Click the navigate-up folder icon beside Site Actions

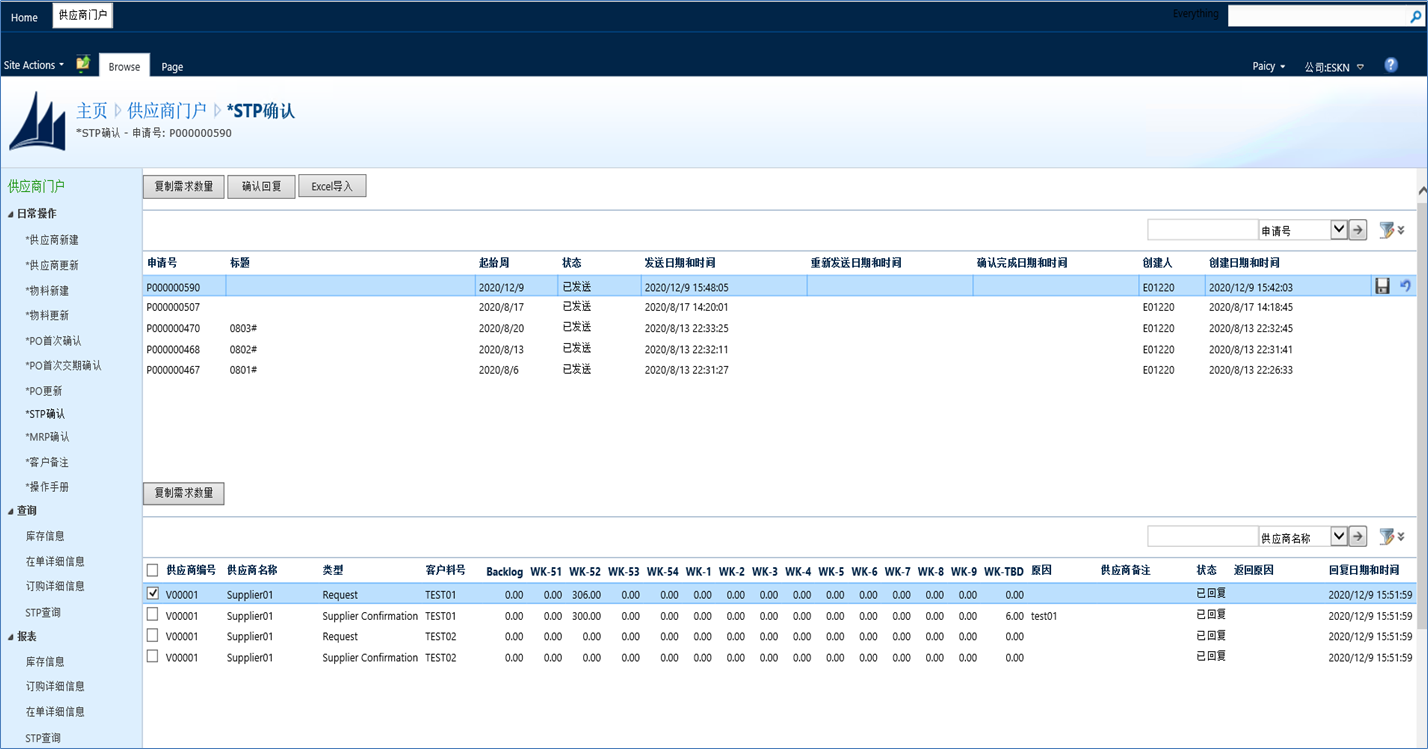(83, 64)
